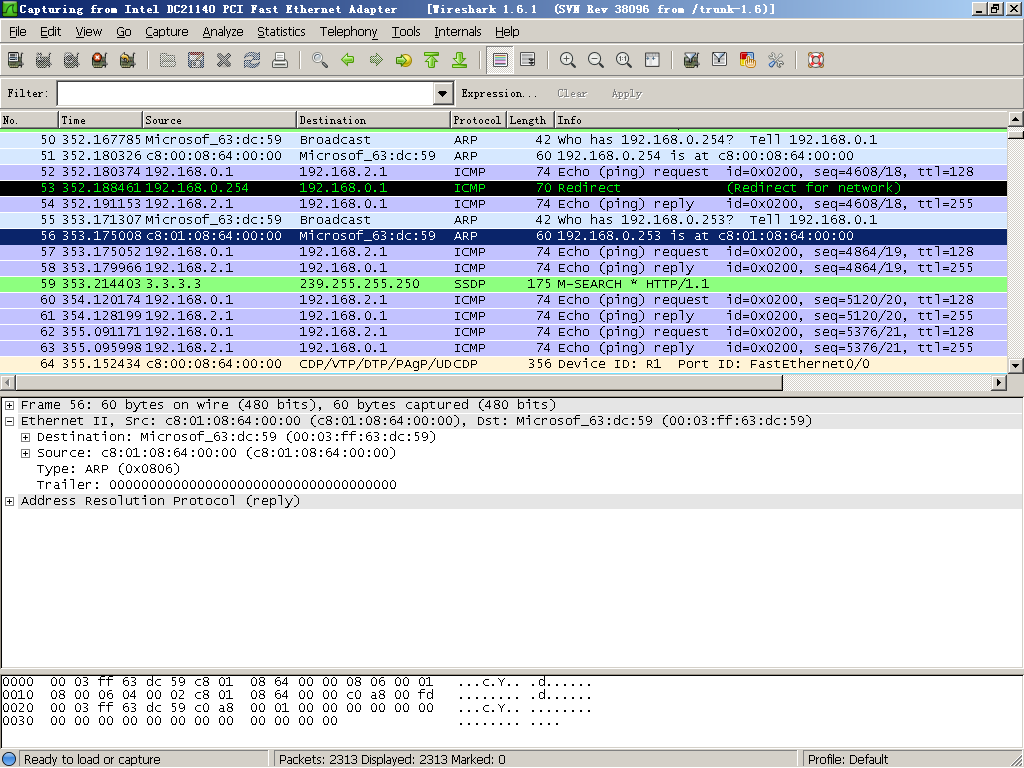The image size is (1024, 768).
Task: Open the Analyze menu
Action: (x=223, y=31)
